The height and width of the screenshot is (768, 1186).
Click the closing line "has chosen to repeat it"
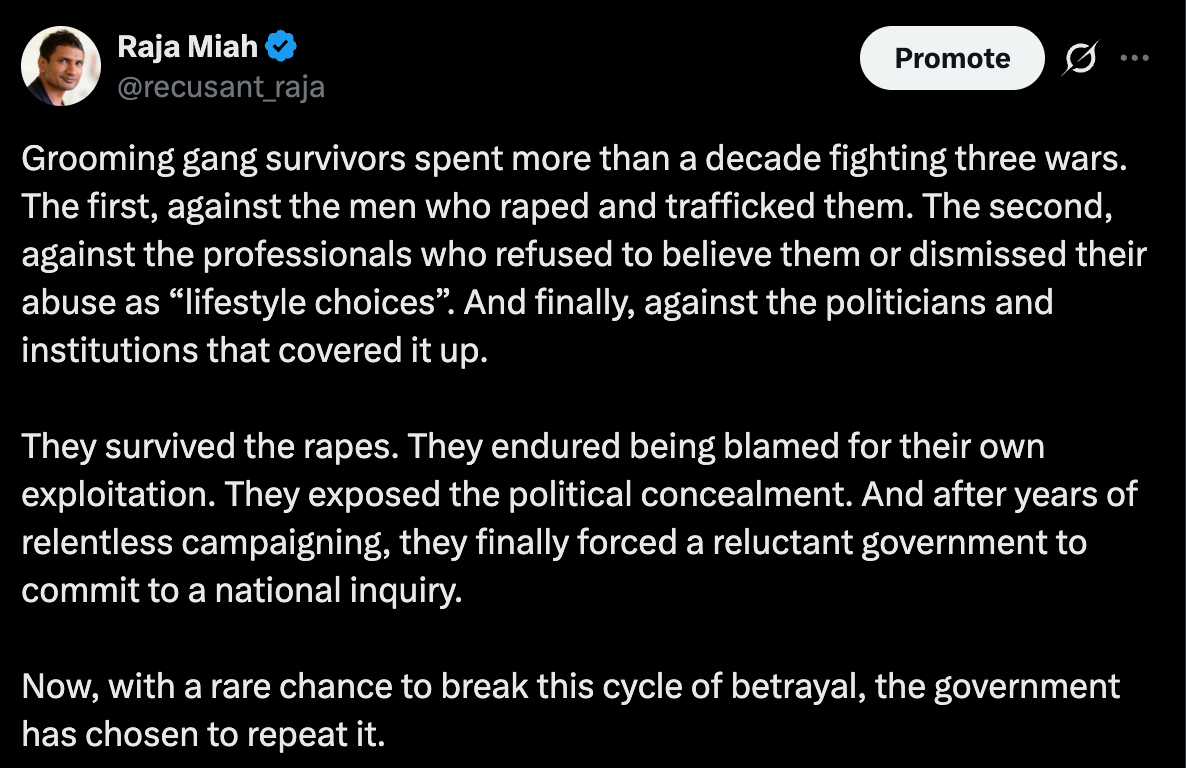point(202,735)
